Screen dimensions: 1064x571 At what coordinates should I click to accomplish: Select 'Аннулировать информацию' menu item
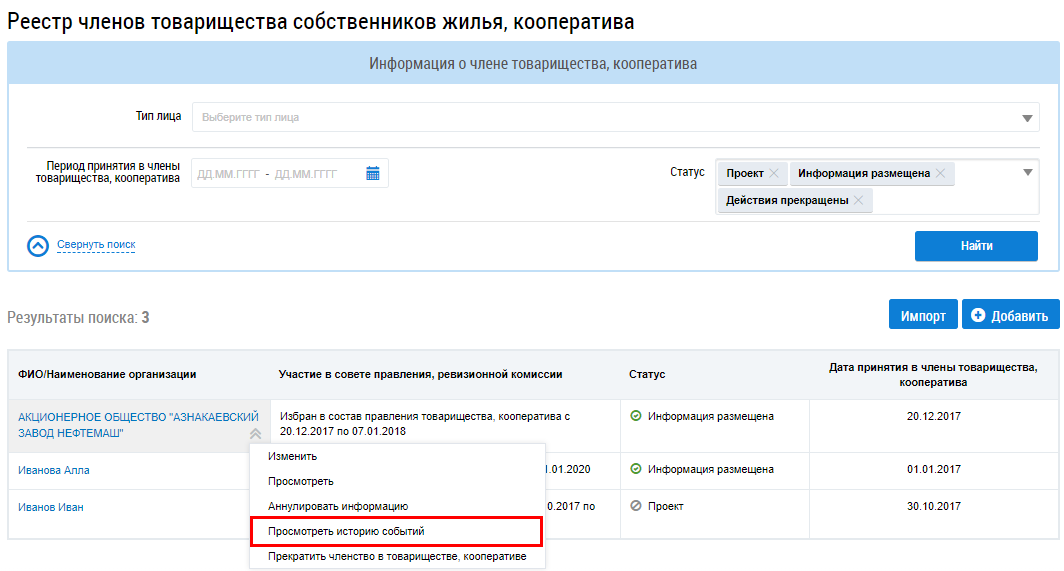click(x=338, y=506)
